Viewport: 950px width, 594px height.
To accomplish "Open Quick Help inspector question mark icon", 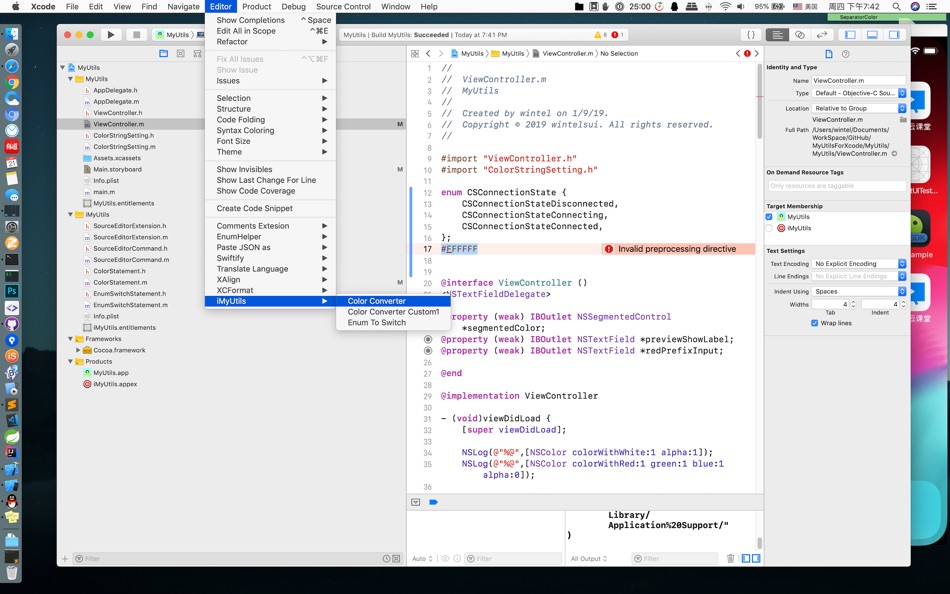I will click(846, 54).
